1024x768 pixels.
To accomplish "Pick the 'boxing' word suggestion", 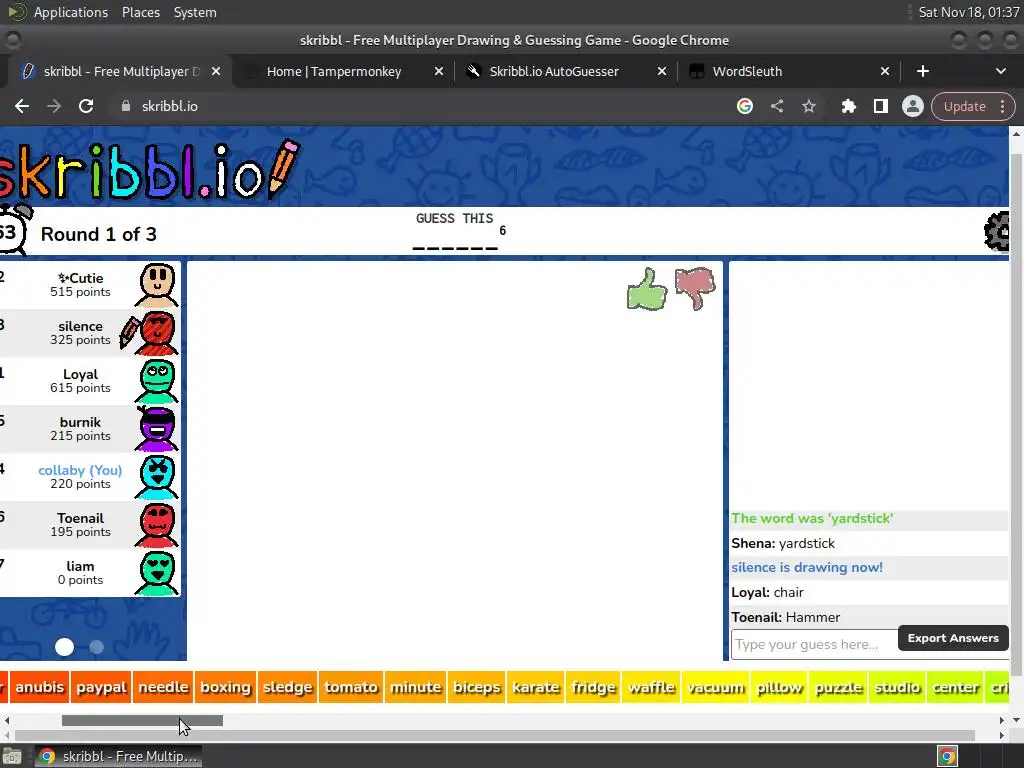I will pos(225,687).
